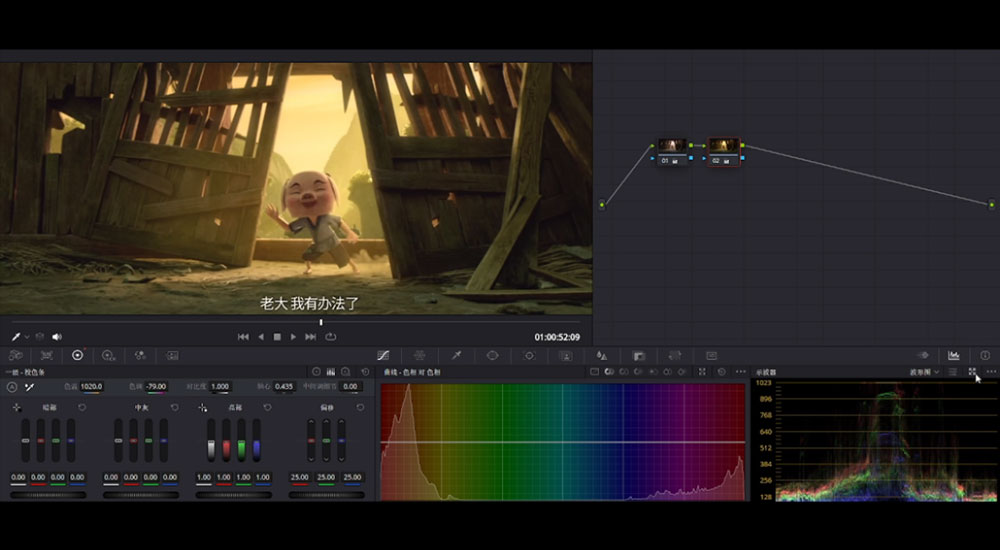Image resolution: width=1000 pixels, height=550 pixels.
Task: Expand the viewer picker tool dropdown arrow
Action: tap(27, 337)
